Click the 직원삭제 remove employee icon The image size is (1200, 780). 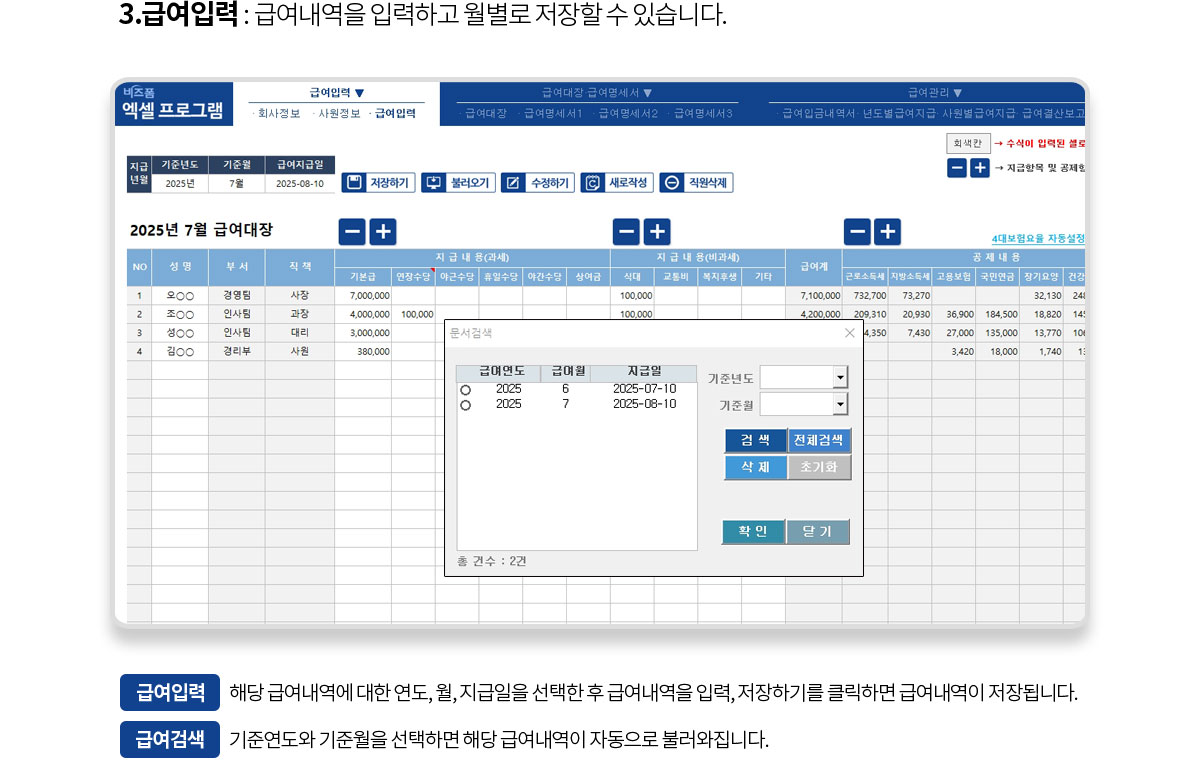672,183
